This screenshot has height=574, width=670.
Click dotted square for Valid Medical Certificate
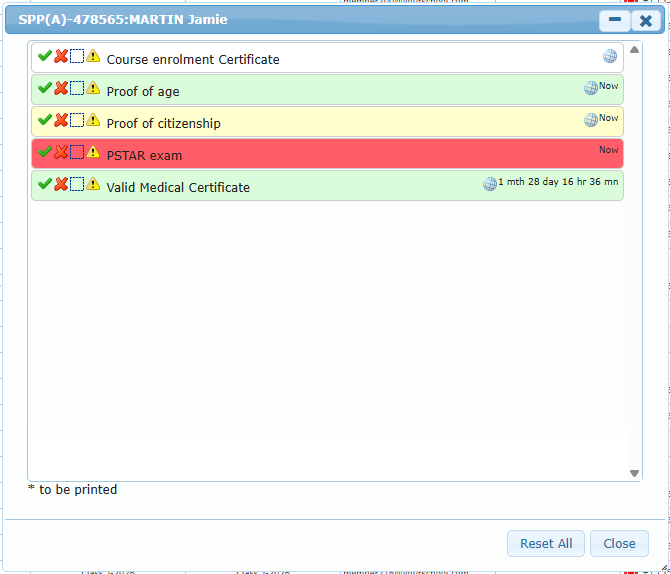coord(77,184)
